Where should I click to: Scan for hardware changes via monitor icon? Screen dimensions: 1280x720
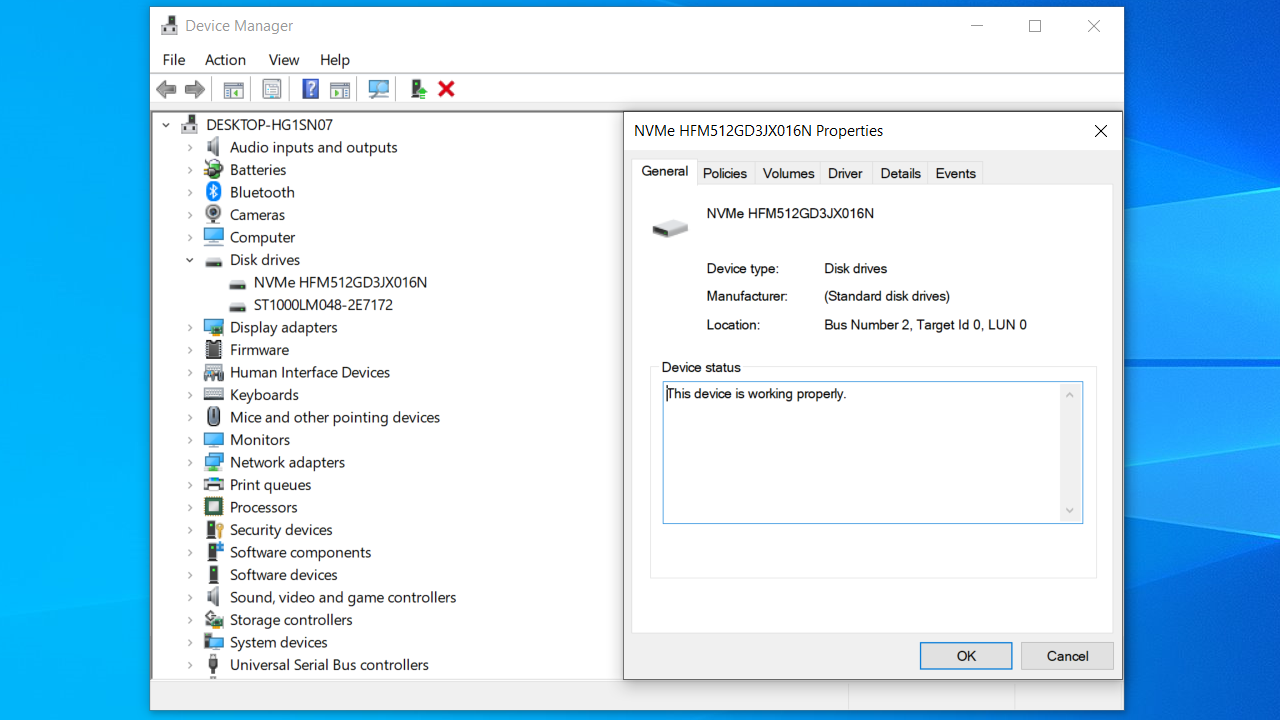379,89
